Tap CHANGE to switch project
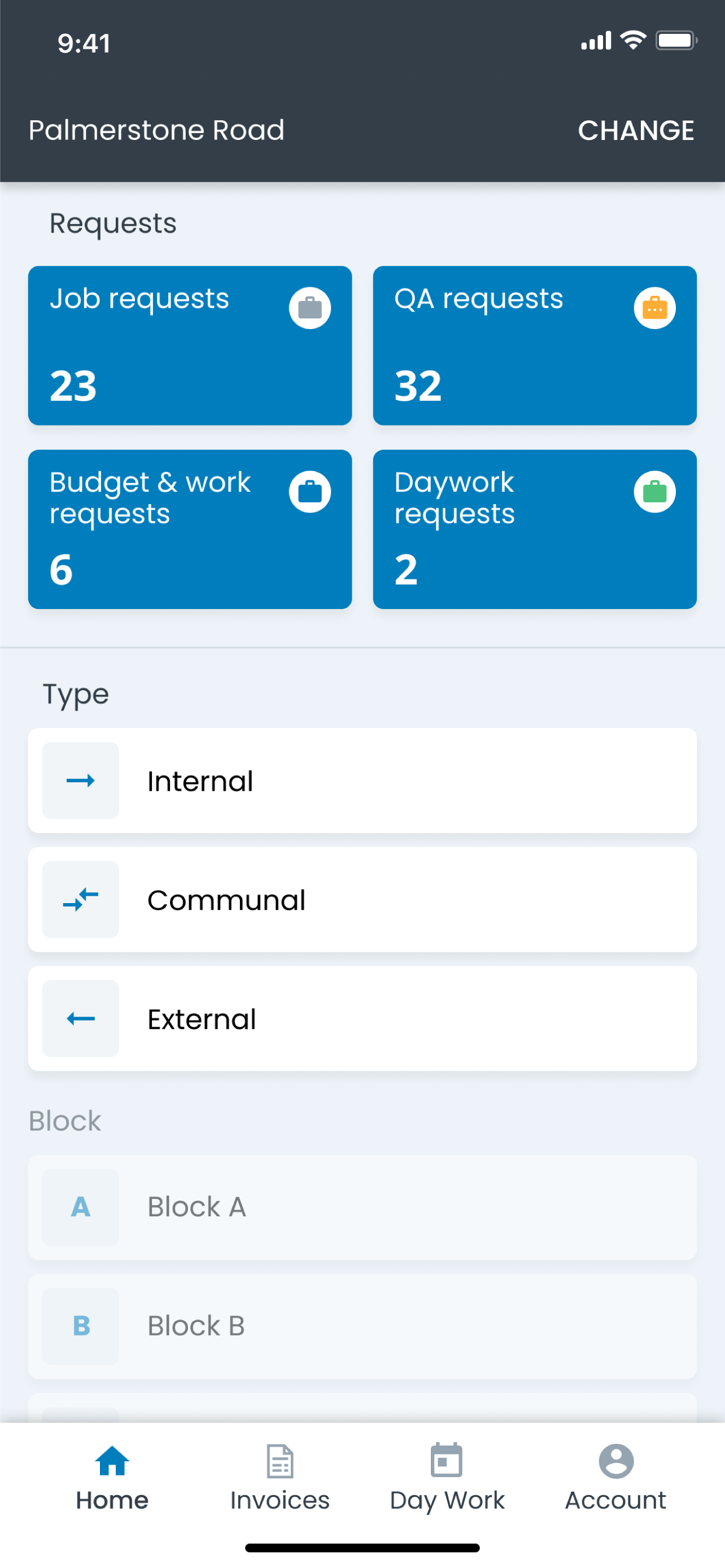This screenshot has width=725, height=1568. point(636,130)
